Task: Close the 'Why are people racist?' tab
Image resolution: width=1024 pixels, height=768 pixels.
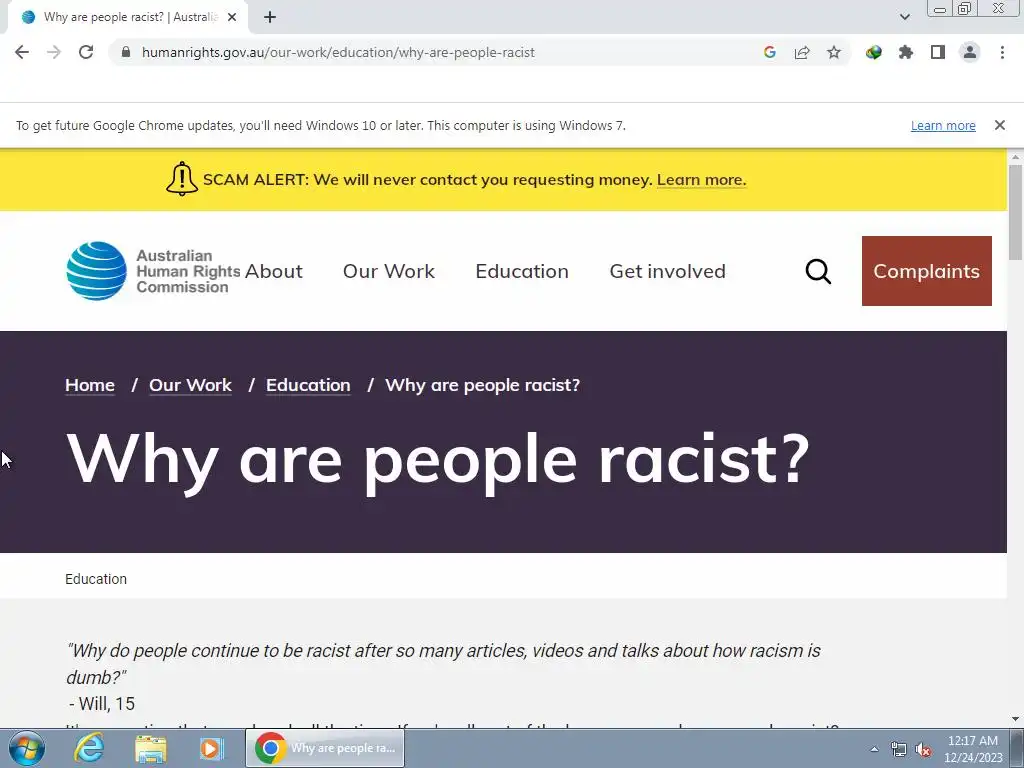Action: 232,18
